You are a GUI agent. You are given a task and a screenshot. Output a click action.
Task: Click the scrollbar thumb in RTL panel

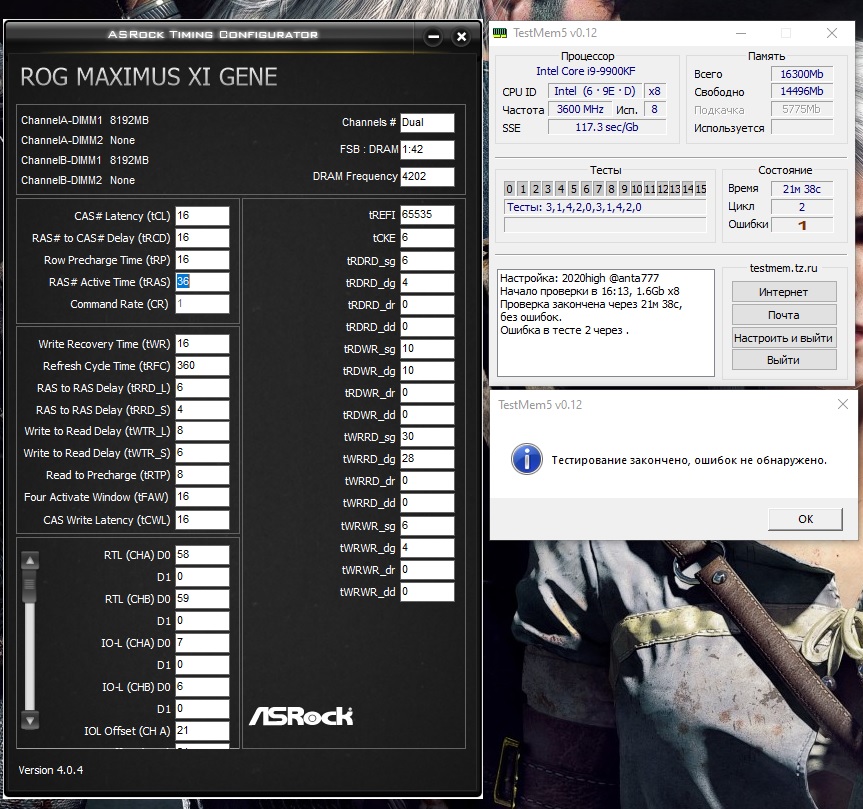(x=30, y=587)
